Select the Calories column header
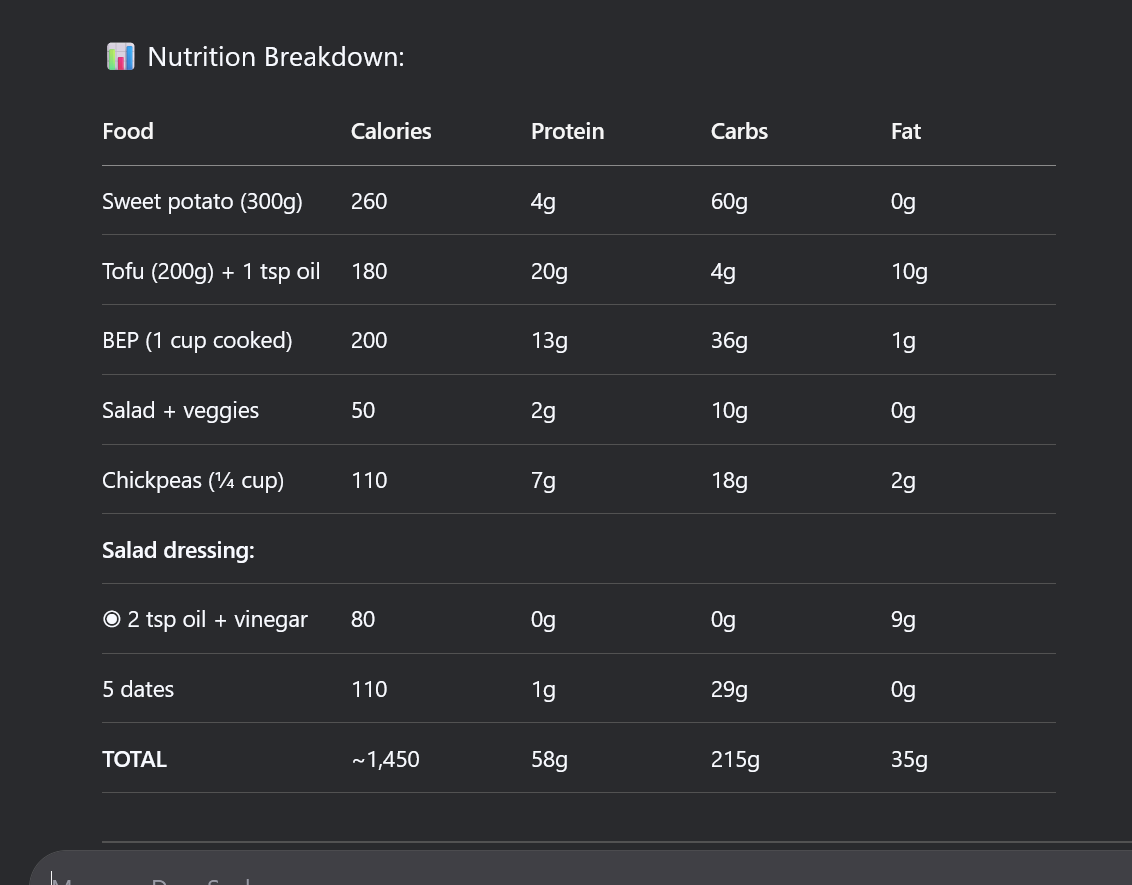 click(x=391, y=132)
